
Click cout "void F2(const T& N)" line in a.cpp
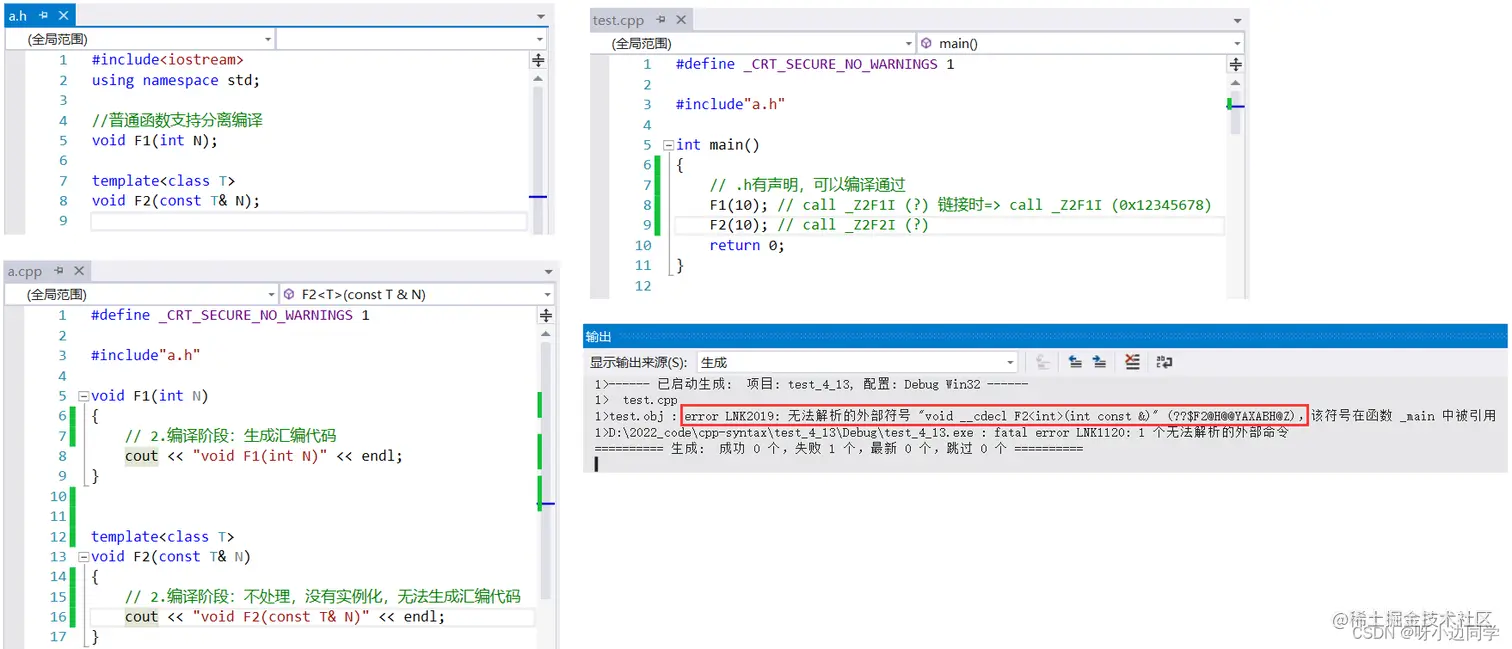(x=285, y=617)
